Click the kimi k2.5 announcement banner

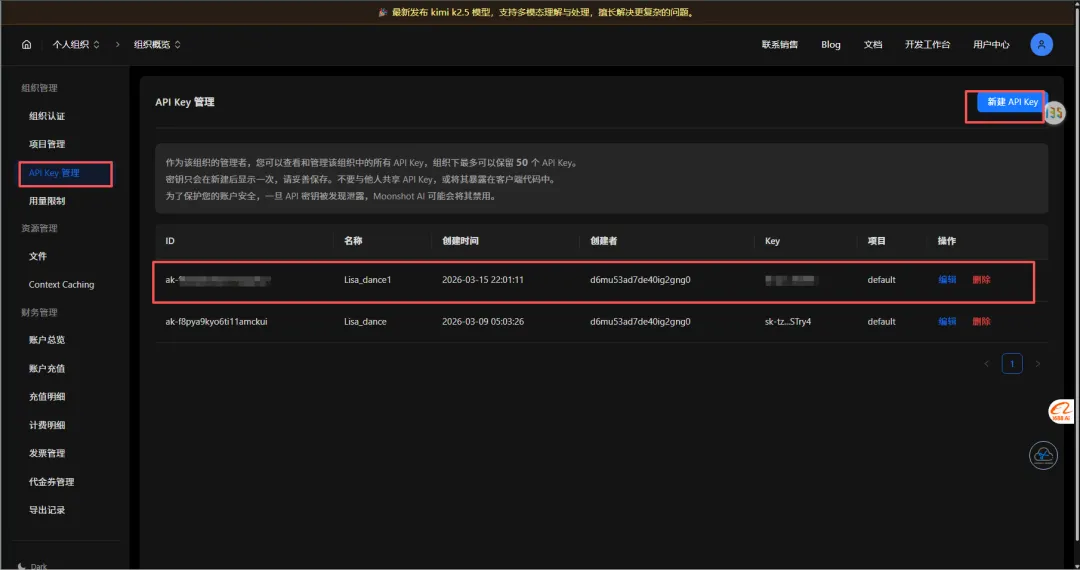(537, 12)
